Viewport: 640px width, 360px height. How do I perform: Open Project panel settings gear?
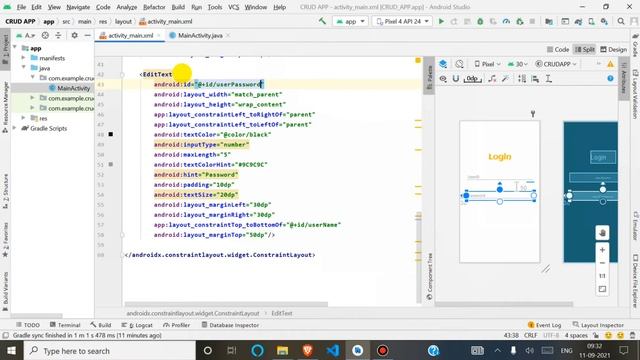pos(74,36)
